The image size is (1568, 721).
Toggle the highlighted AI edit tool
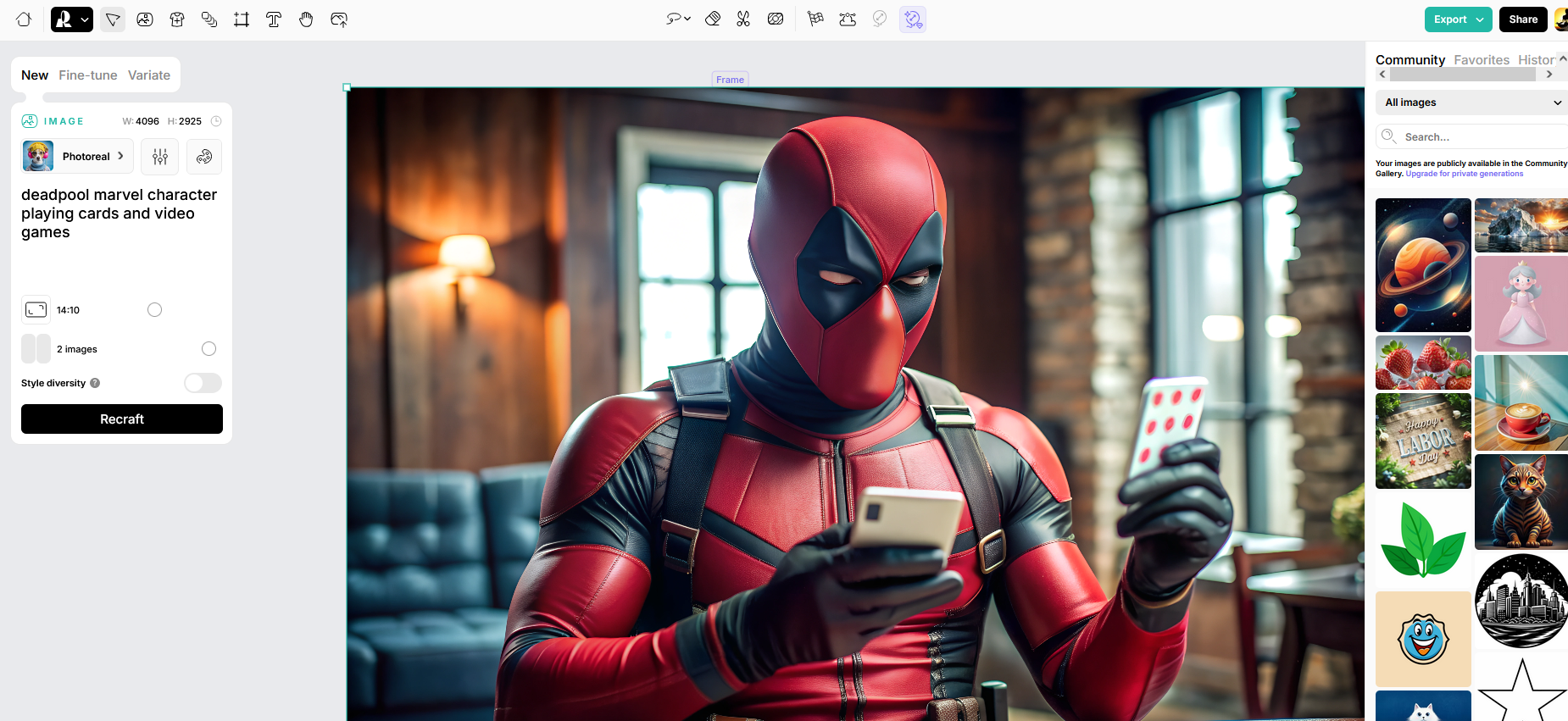(913, 19)
